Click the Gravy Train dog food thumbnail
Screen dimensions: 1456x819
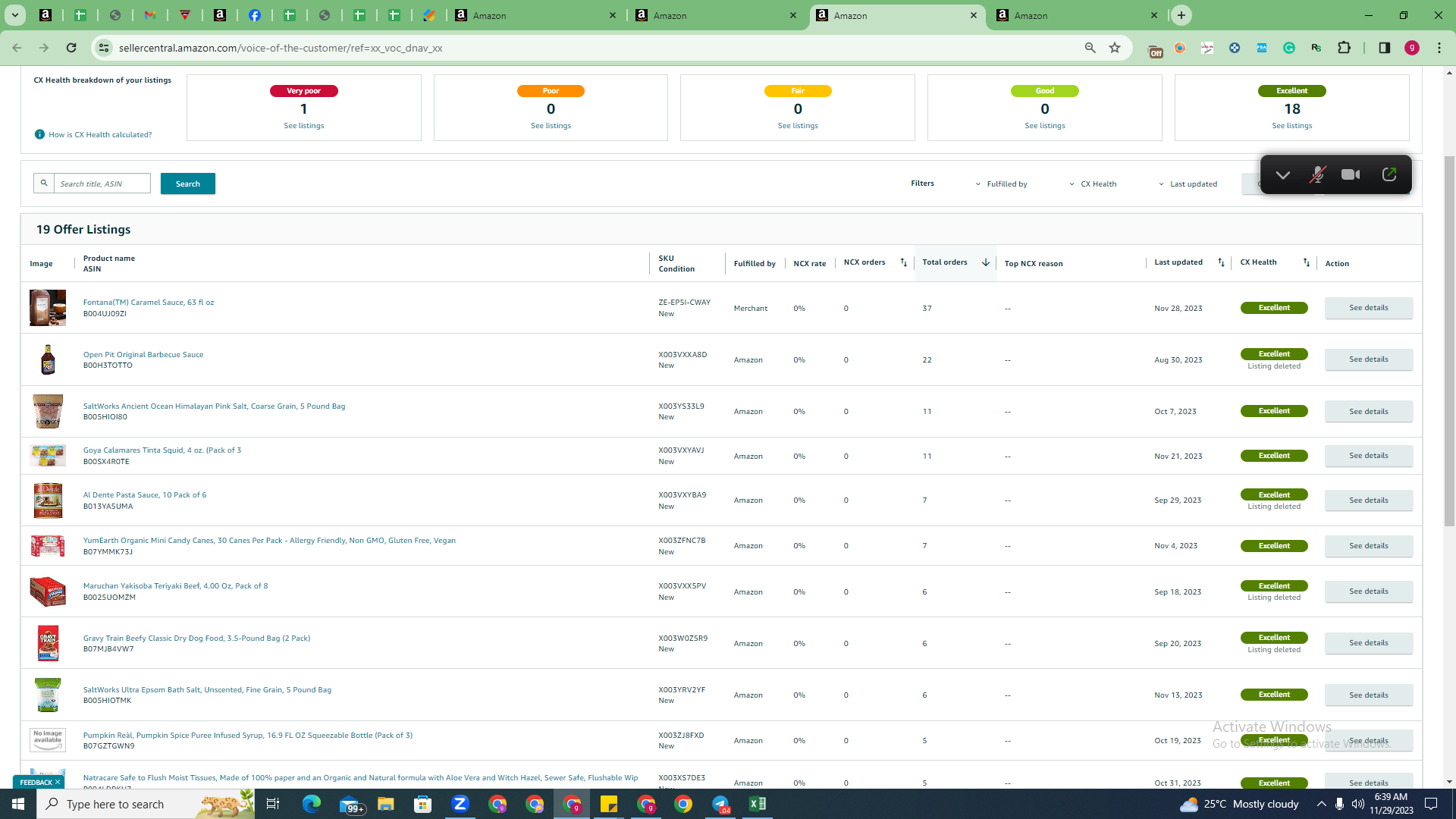pos(48,643)
